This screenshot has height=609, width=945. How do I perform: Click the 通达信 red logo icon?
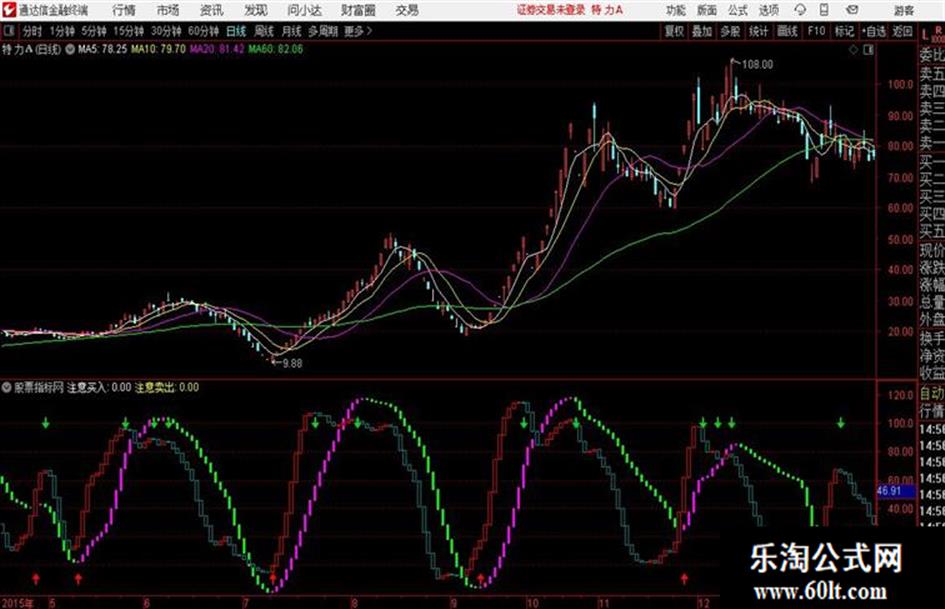click(8, 10)
